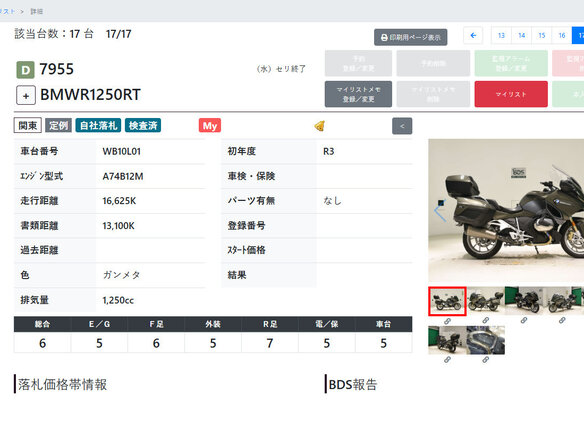Viewport: 584px width, 438px height.
Task: Collapse panel with the gray chevron button
Action: [402, 126]
